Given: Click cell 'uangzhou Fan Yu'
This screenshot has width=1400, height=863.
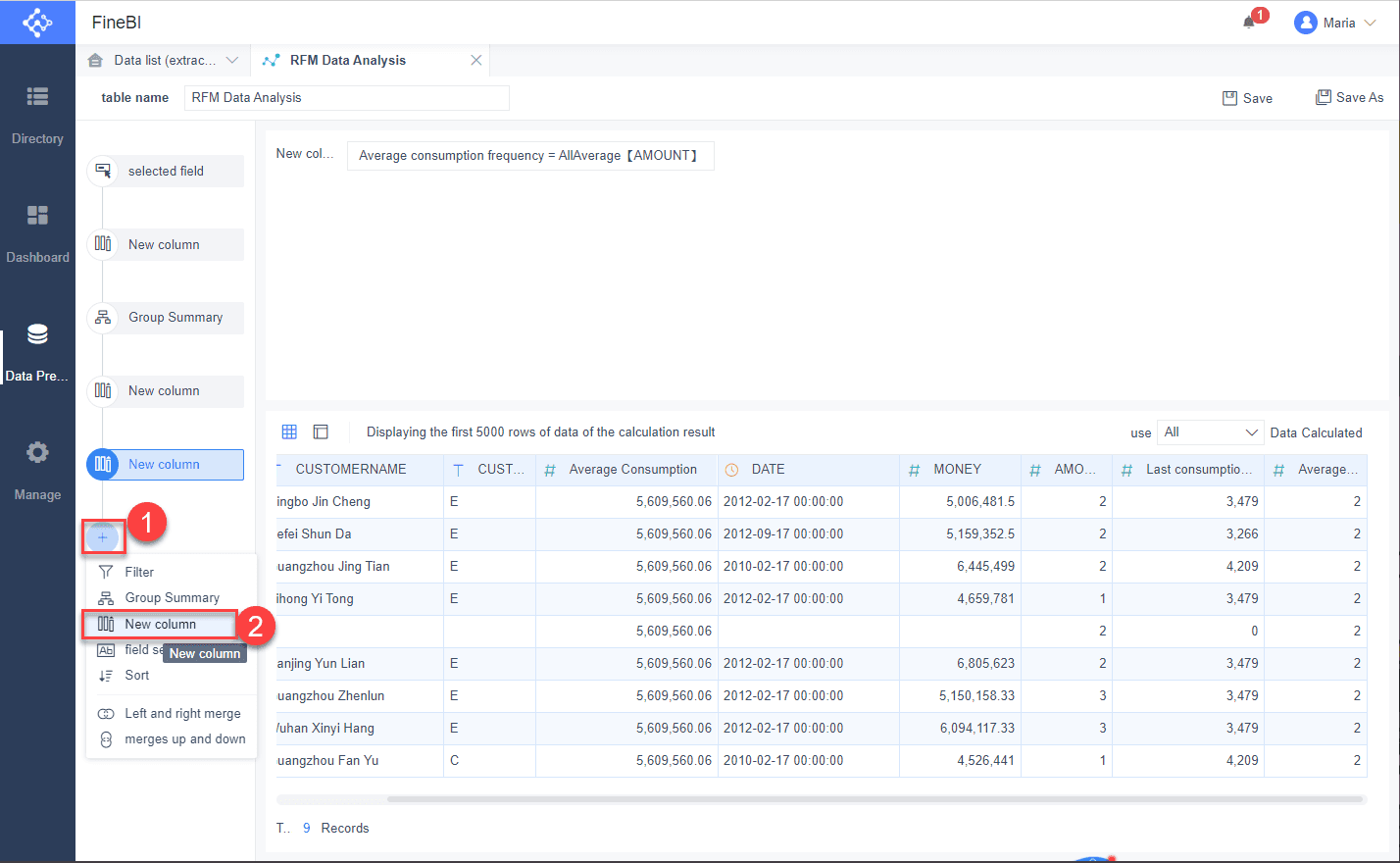Looking at the screenshot, I should click(x=360, y=760).
